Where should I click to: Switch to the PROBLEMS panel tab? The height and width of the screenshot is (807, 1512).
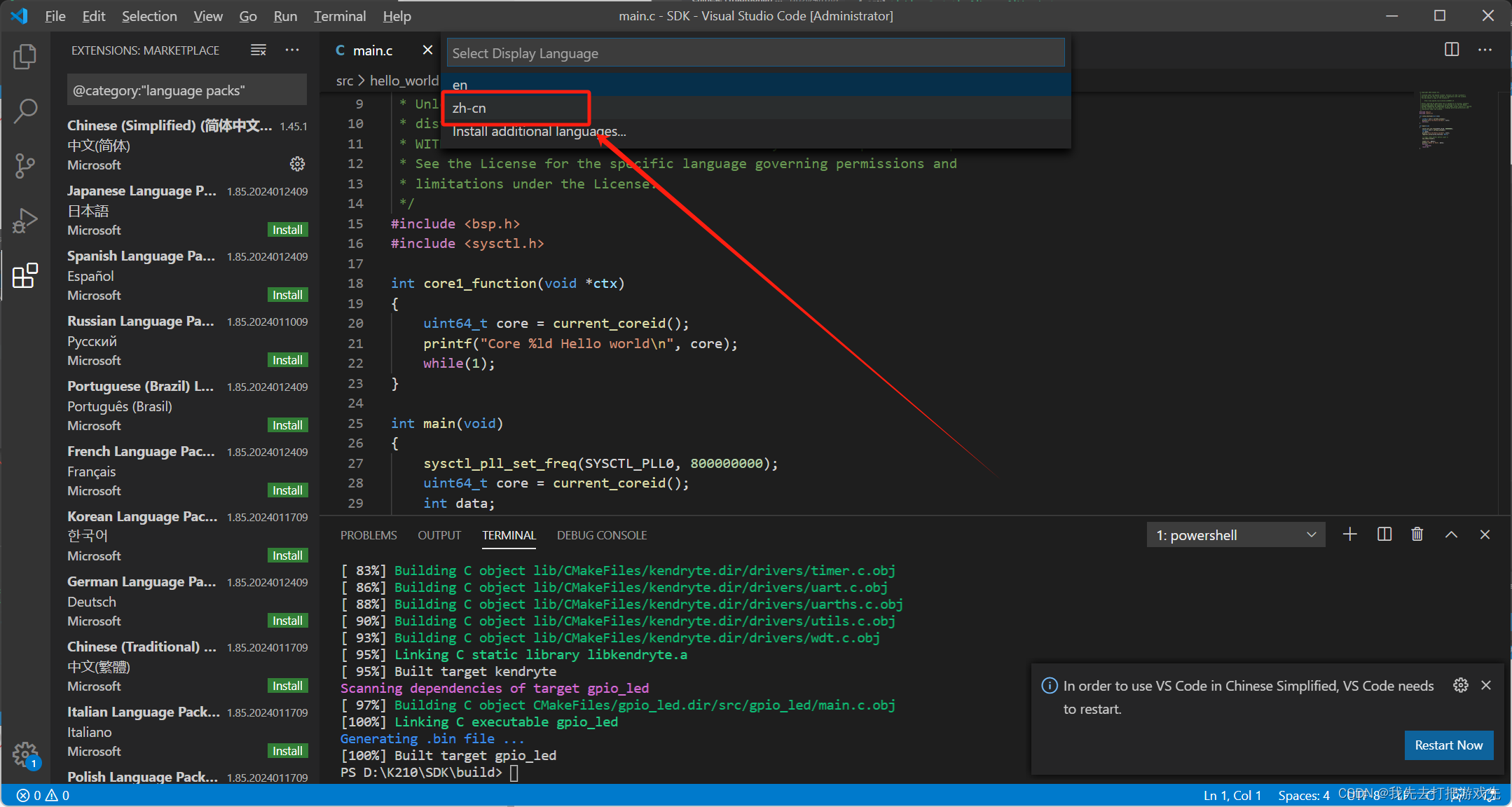point(369,535)
